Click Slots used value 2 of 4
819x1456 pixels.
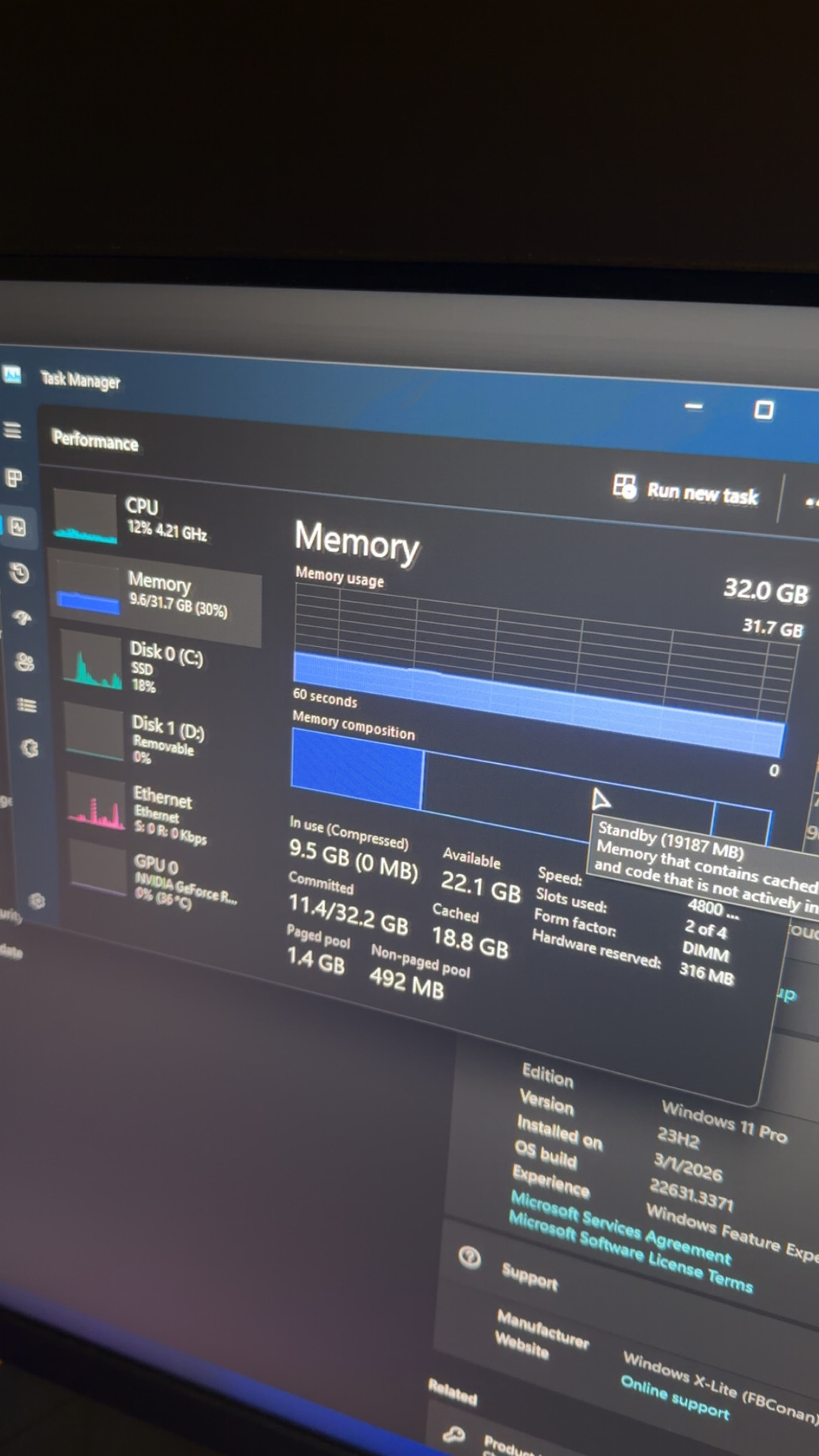pos(705,929)
